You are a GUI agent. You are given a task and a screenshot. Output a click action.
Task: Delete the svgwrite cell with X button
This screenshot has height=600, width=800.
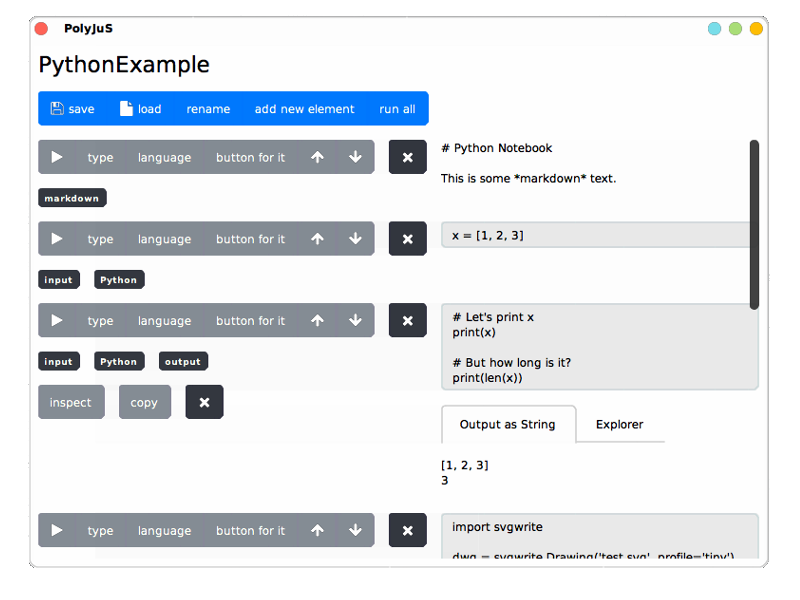click(x=407, y=531)
